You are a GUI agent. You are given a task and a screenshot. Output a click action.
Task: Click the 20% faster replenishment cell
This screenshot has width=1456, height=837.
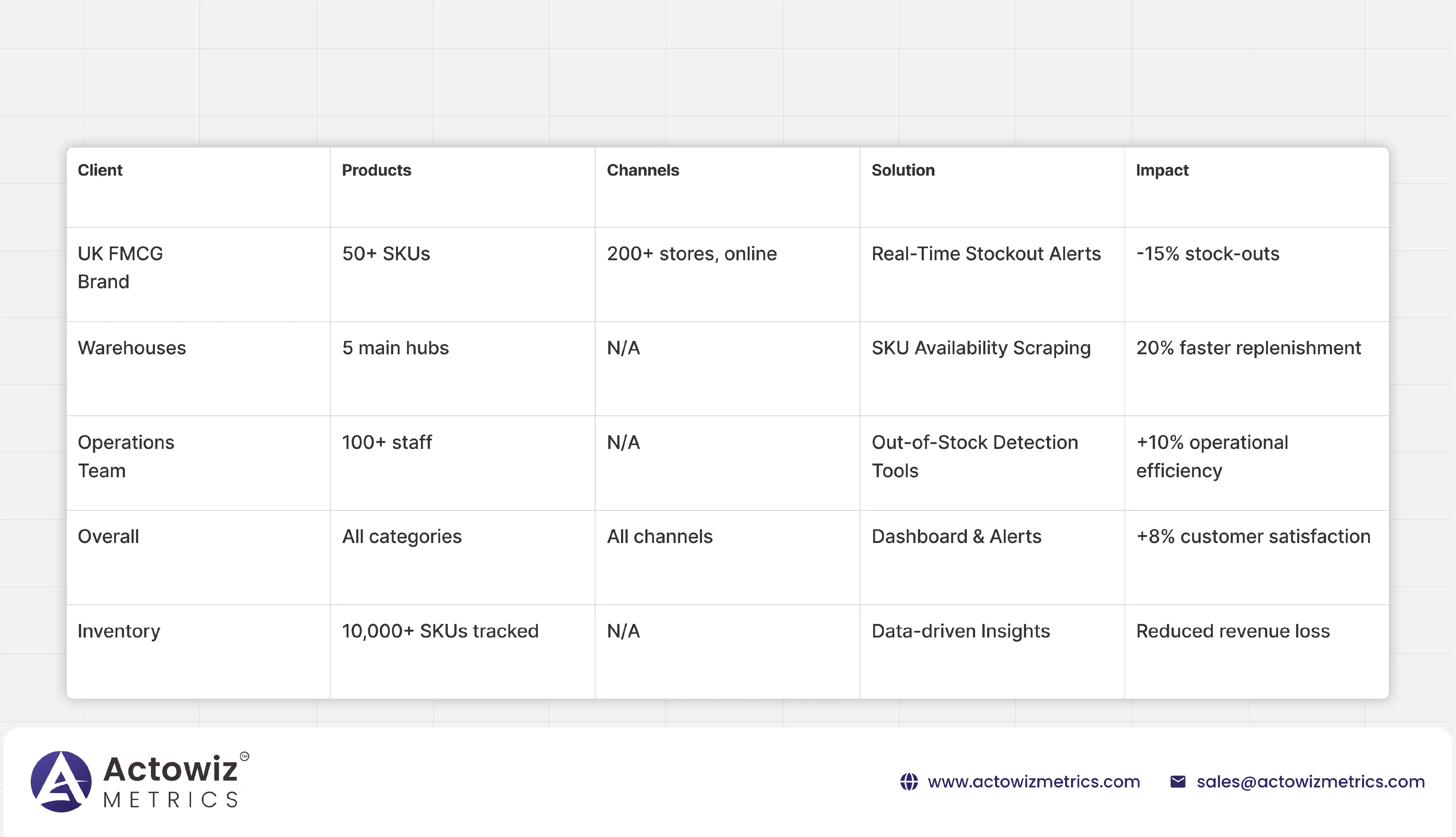point(1248,348)
